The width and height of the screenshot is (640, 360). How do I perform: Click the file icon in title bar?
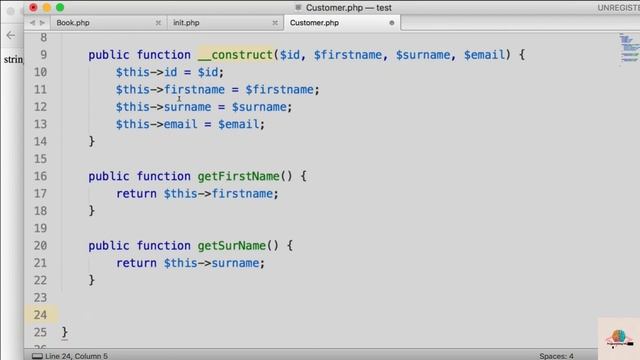pyautogui.click(x=298, y=7)
